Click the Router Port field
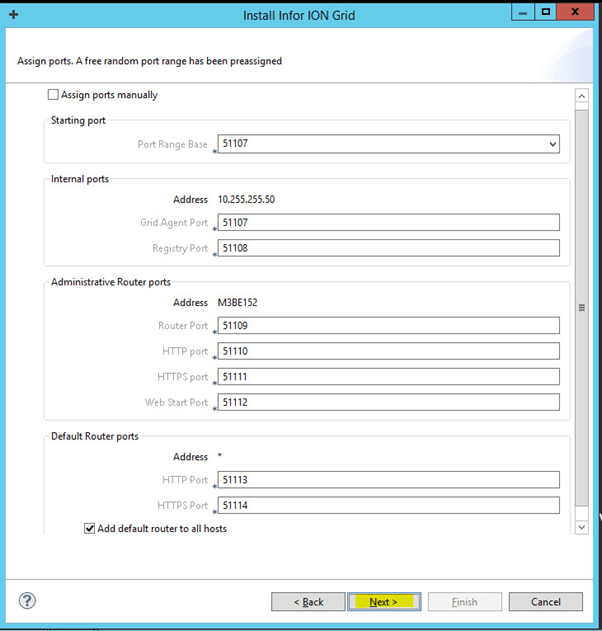This screenshot has height=631, width=602. [x=388, y=325]
